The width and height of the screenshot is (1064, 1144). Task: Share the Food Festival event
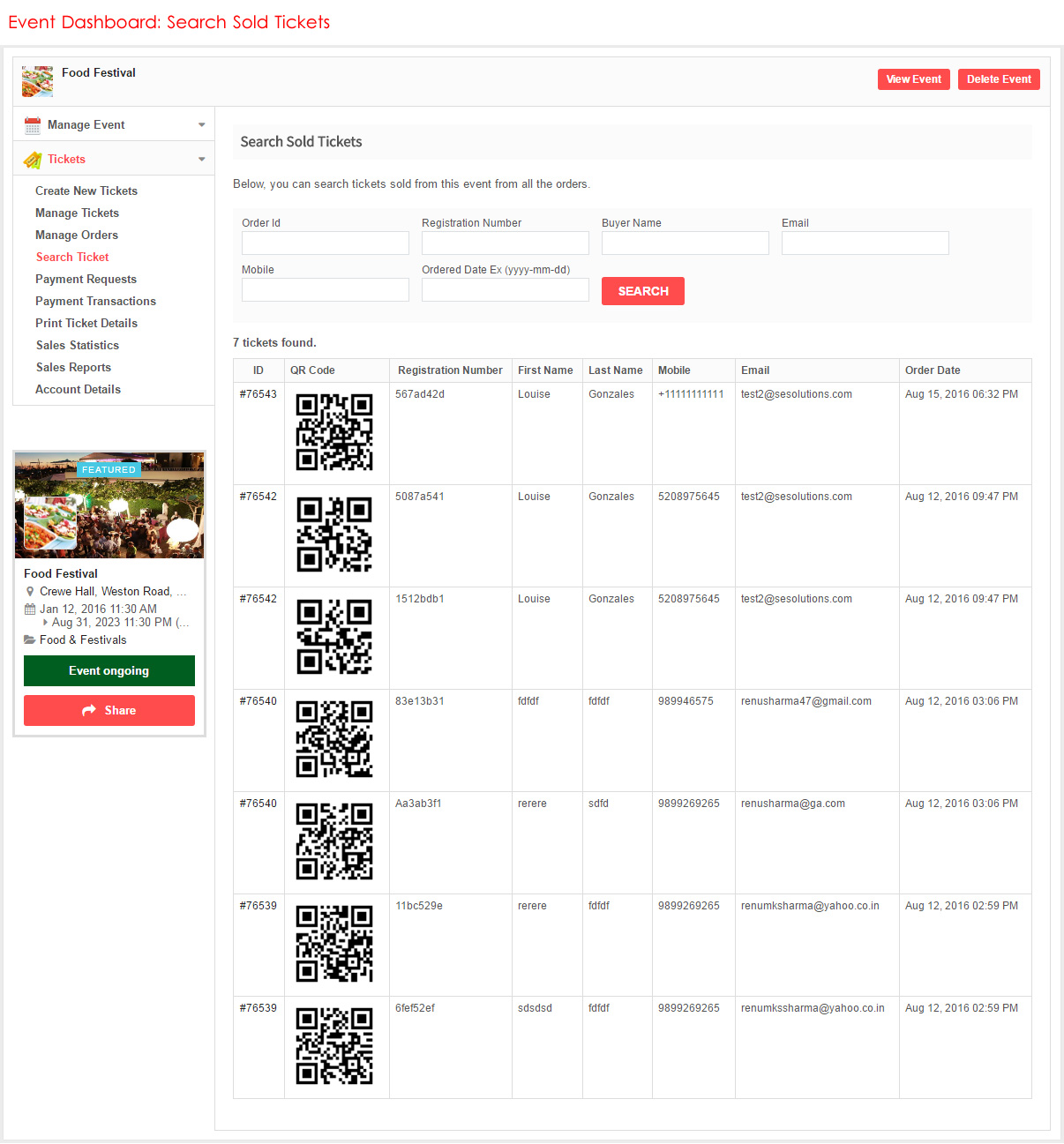click(109, 711)
